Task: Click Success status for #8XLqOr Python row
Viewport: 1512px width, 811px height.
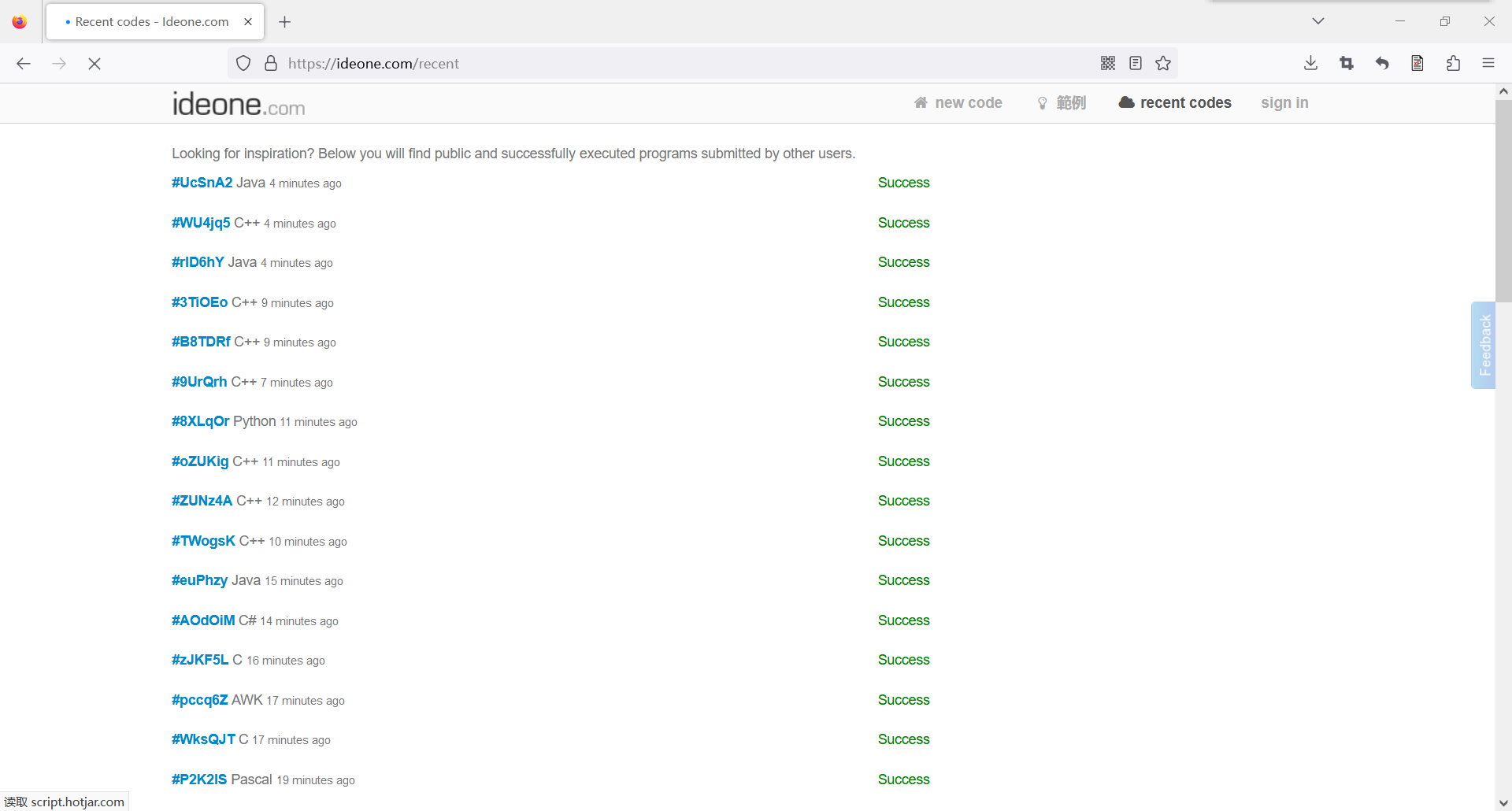Action: [x=903, y=421]
